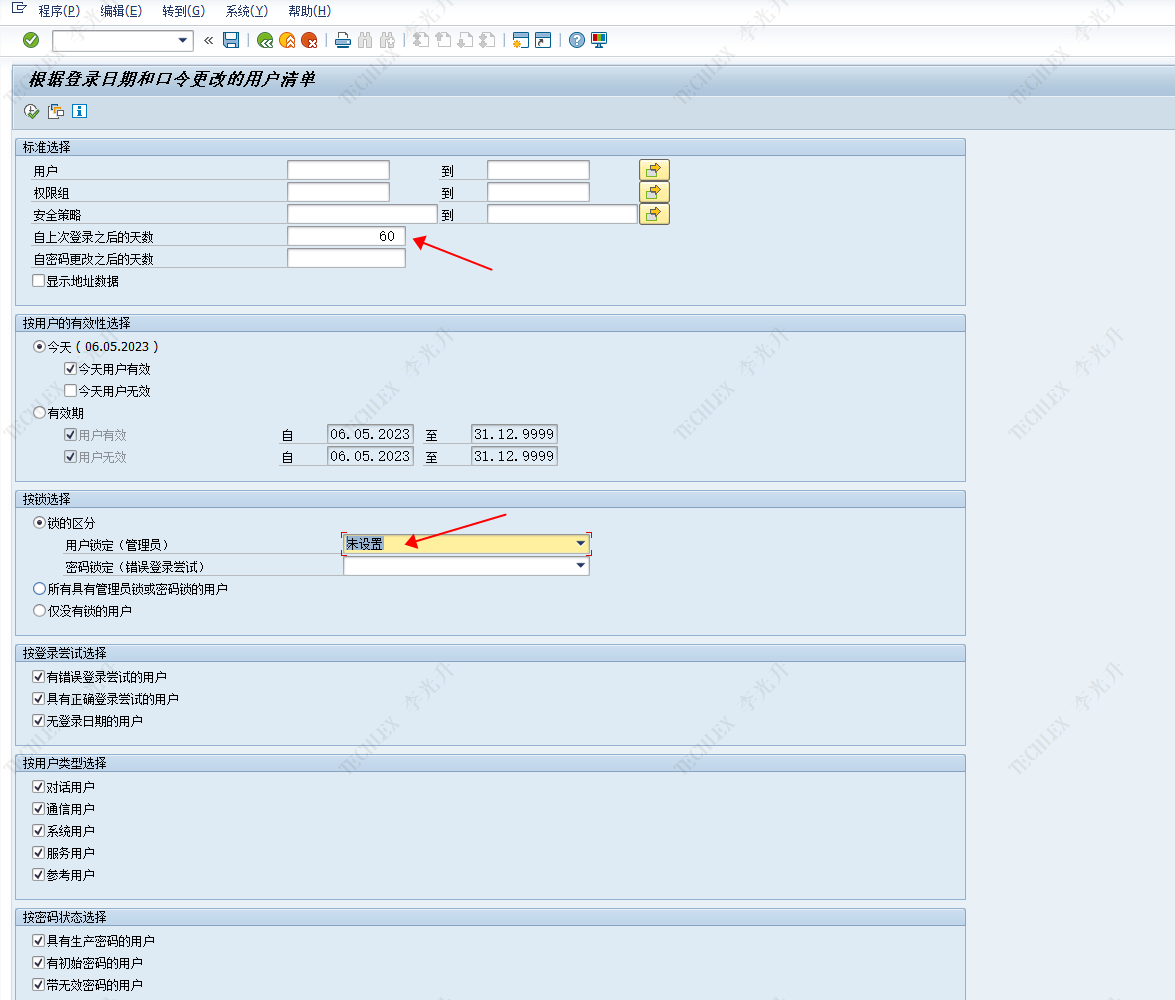
Task: Click the green Back arrow icon
Action: point(265,40)
